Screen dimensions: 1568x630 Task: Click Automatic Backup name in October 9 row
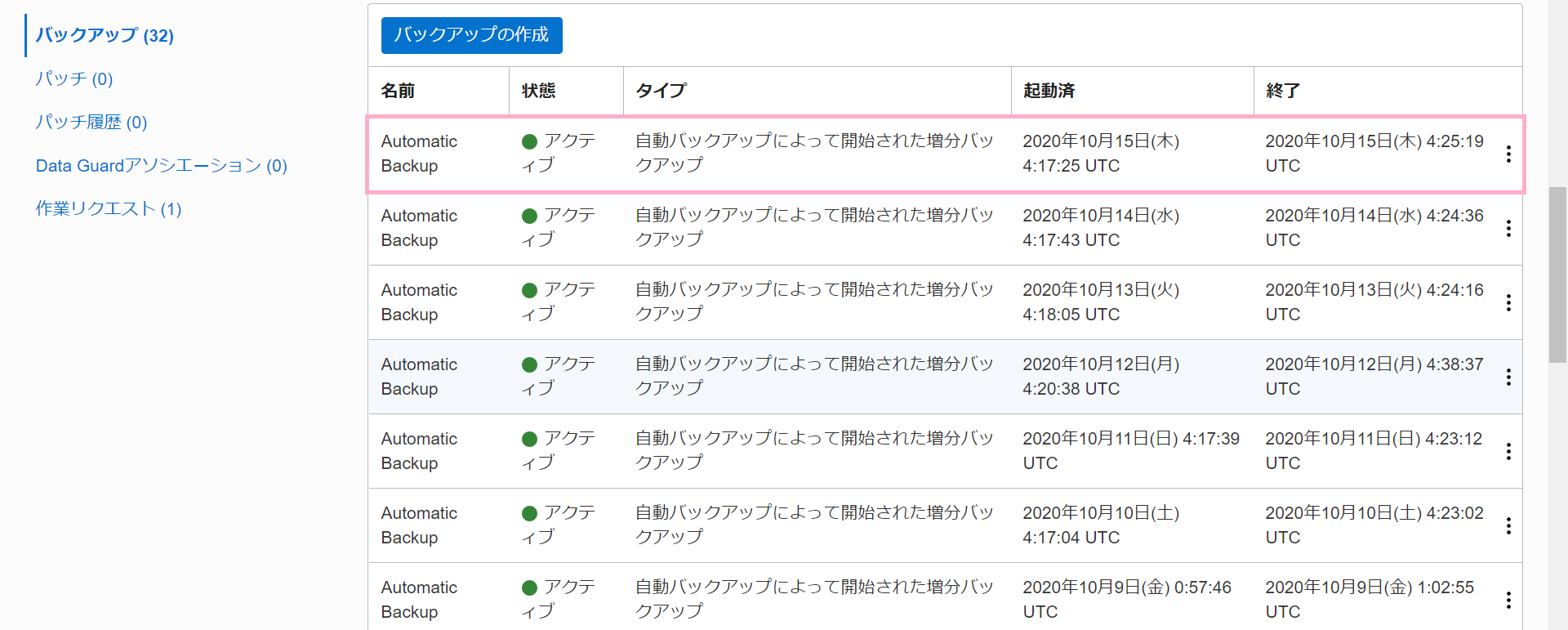419,600
